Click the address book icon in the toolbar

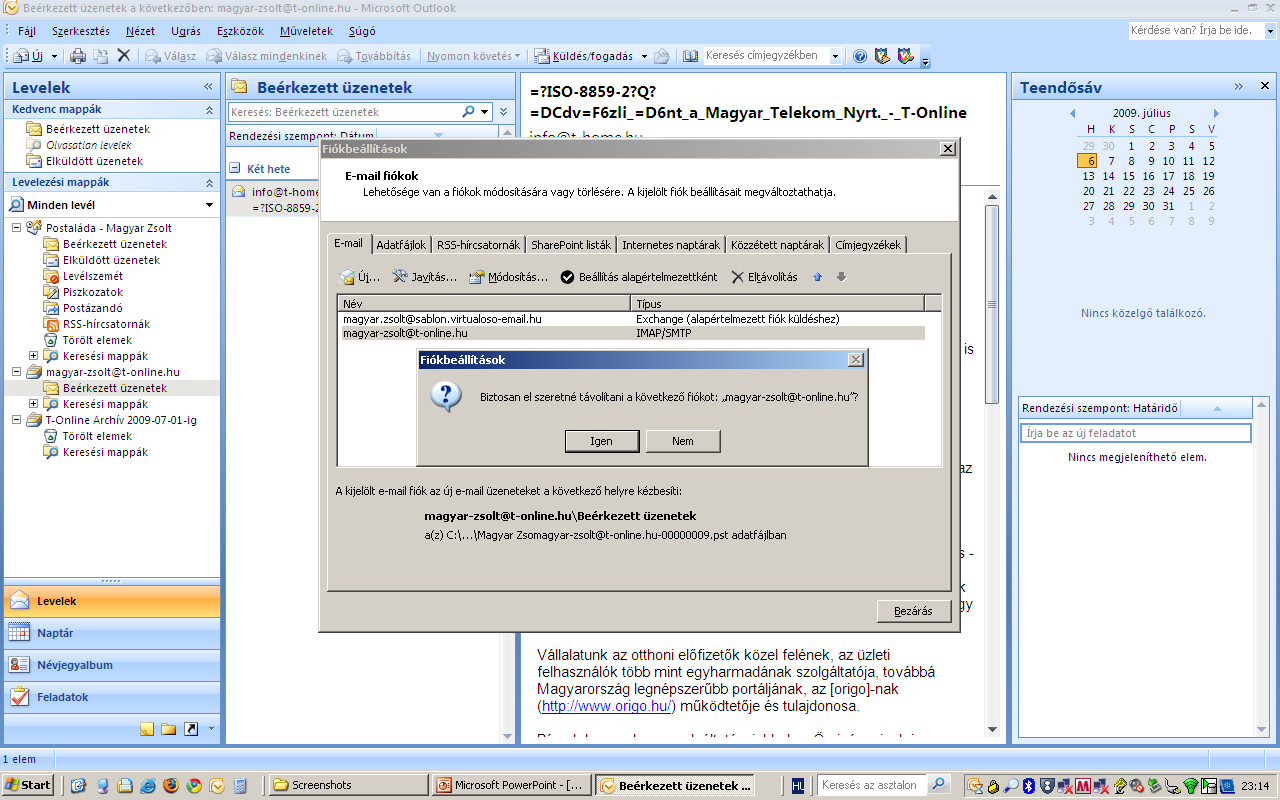690,56
